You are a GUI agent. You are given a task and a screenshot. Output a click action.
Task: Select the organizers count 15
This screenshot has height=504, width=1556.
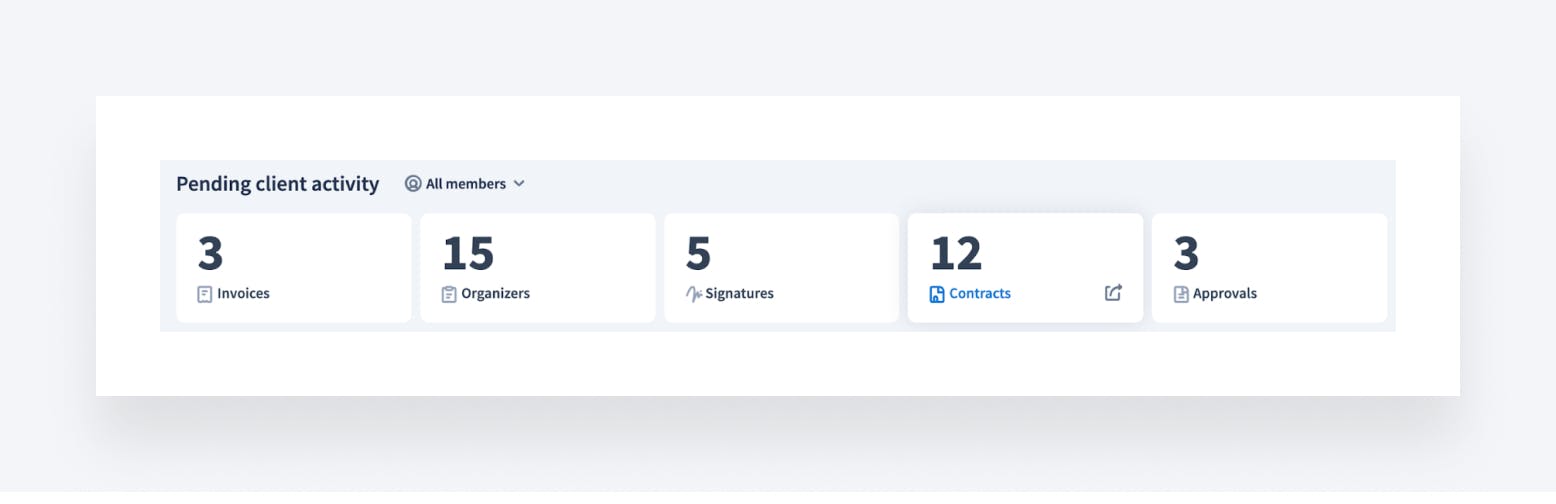coord(468,254)
